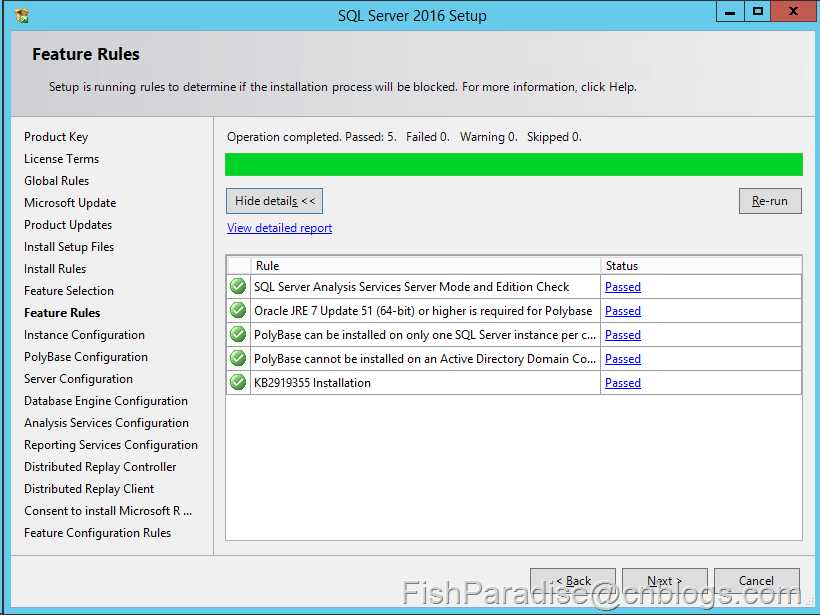Select Server Configuration step in sidebar
This screenshot has height=615, width=820.
pyautogui.click(x=78, y=379)
